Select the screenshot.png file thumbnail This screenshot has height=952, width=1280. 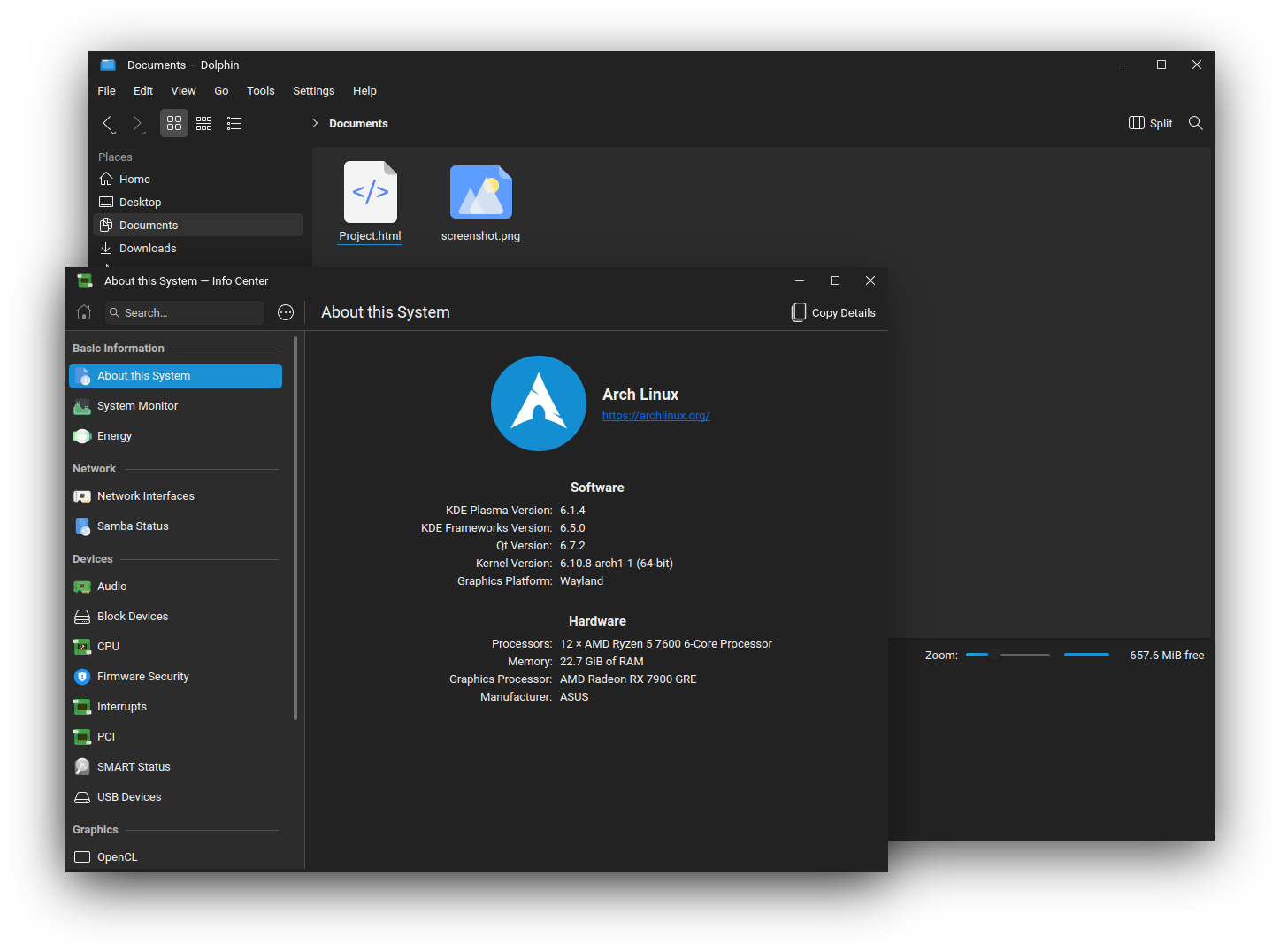480,192
